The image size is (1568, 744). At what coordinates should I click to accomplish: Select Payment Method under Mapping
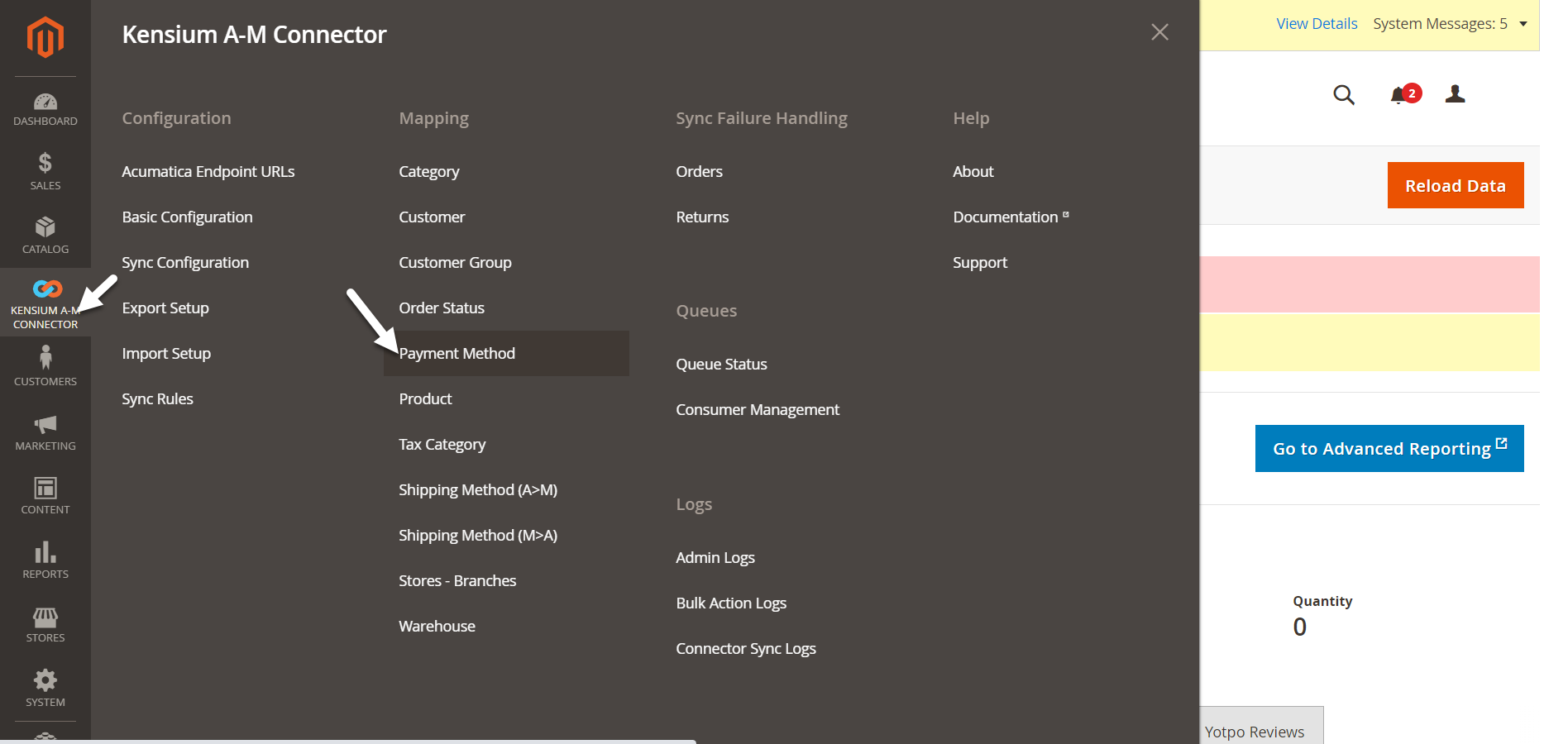point(457,354)
